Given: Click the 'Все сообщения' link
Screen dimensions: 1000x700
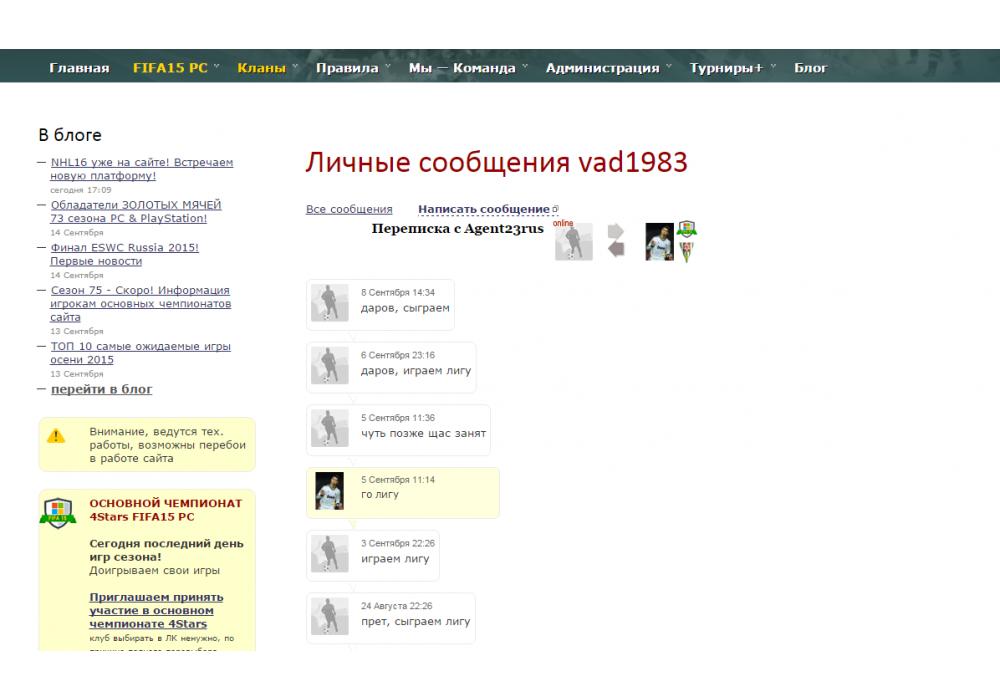Looking at the screenshot, I should click(349, 209).
